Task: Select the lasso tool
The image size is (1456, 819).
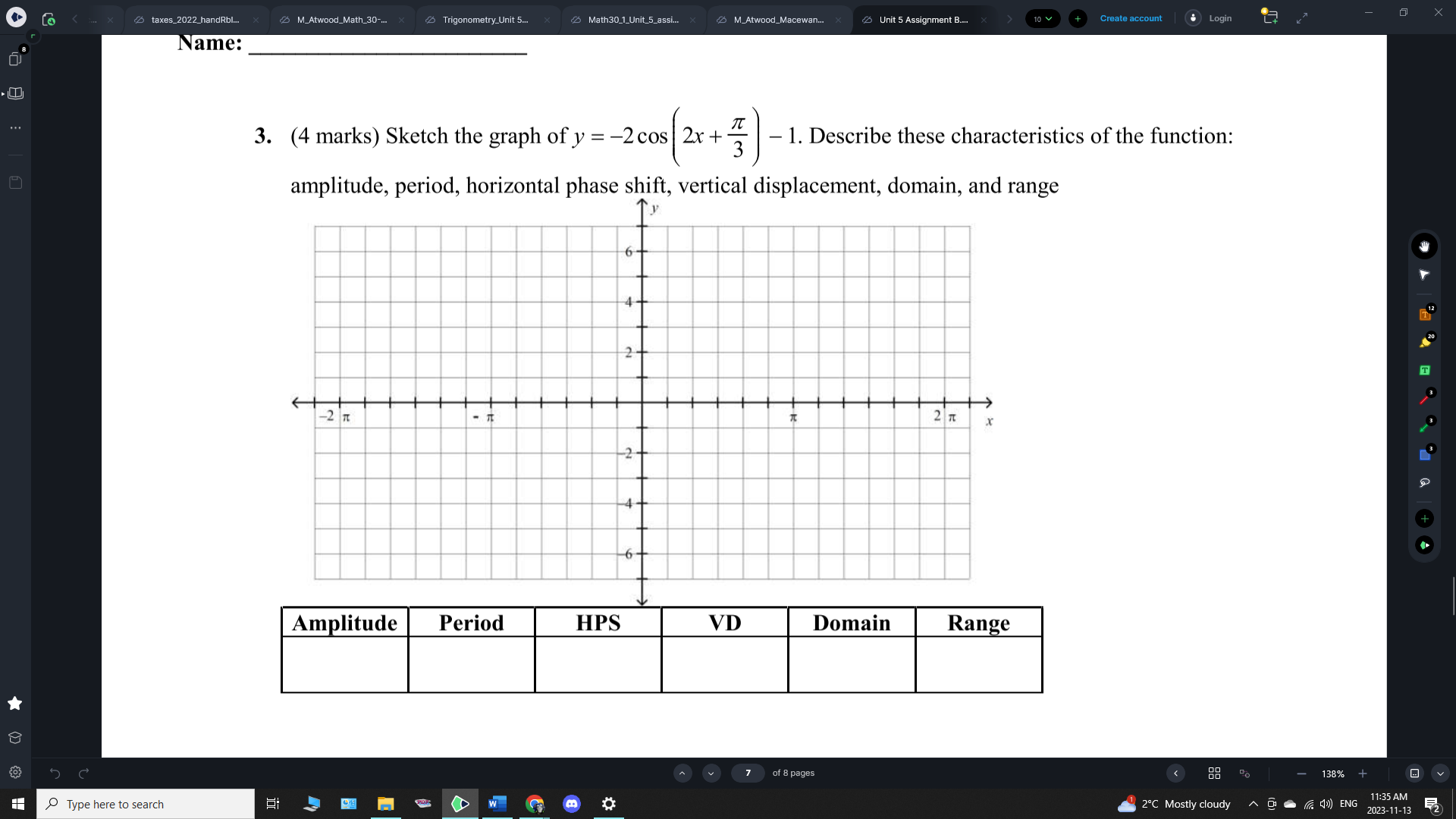Action: [1425, 482]
